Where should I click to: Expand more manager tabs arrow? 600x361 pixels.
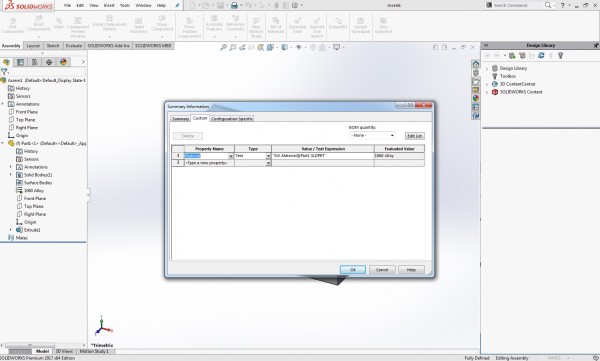pos(83,62)
